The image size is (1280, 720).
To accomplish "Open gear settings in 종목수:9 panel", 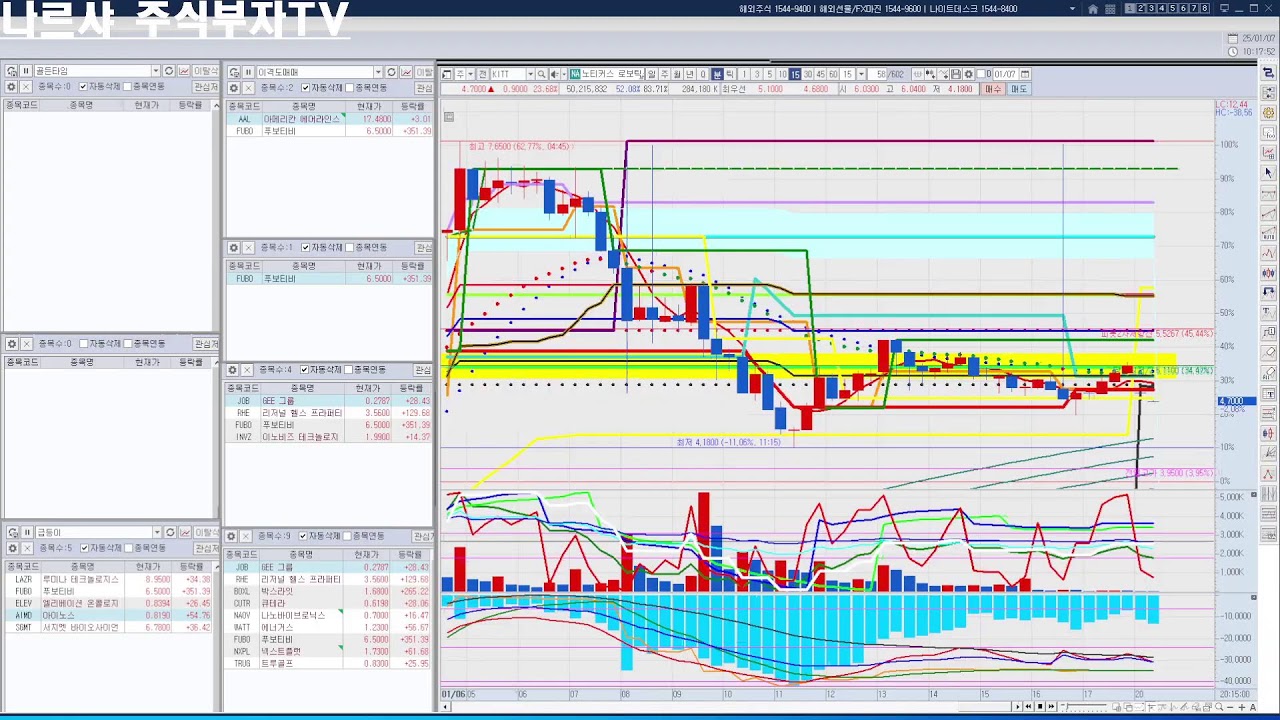I will pyautogui.click(x=233, y=536).
